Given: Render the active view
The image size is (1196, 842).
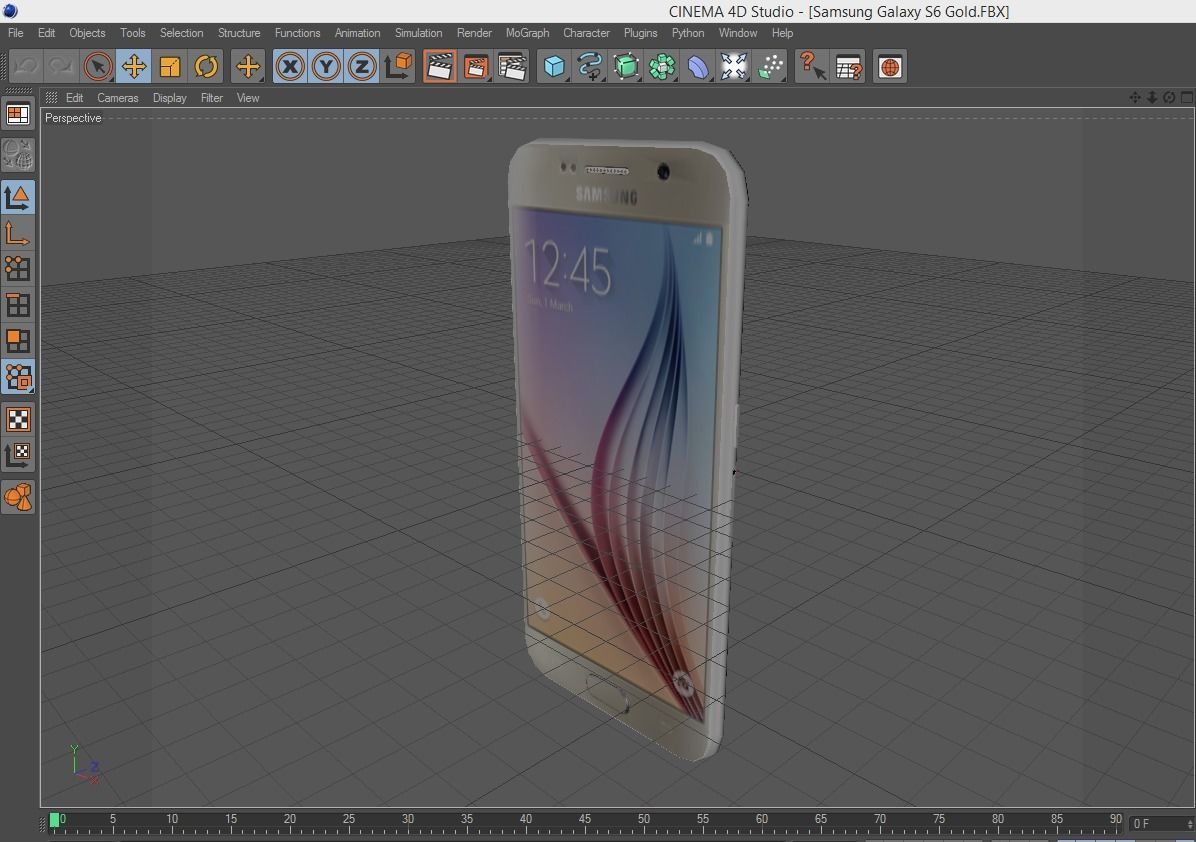Looking at the screenshot, I should [x=439, y=66].
